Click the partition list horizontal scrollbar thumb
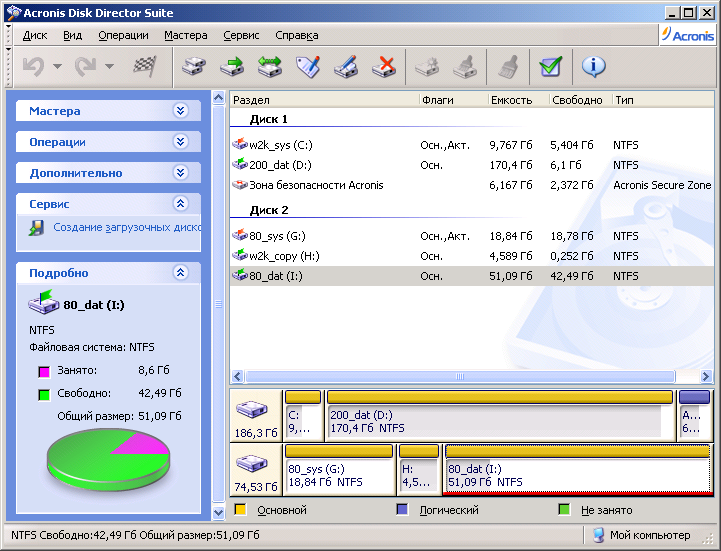The height and width of the screenshot is (551, 721). point(460,377)
